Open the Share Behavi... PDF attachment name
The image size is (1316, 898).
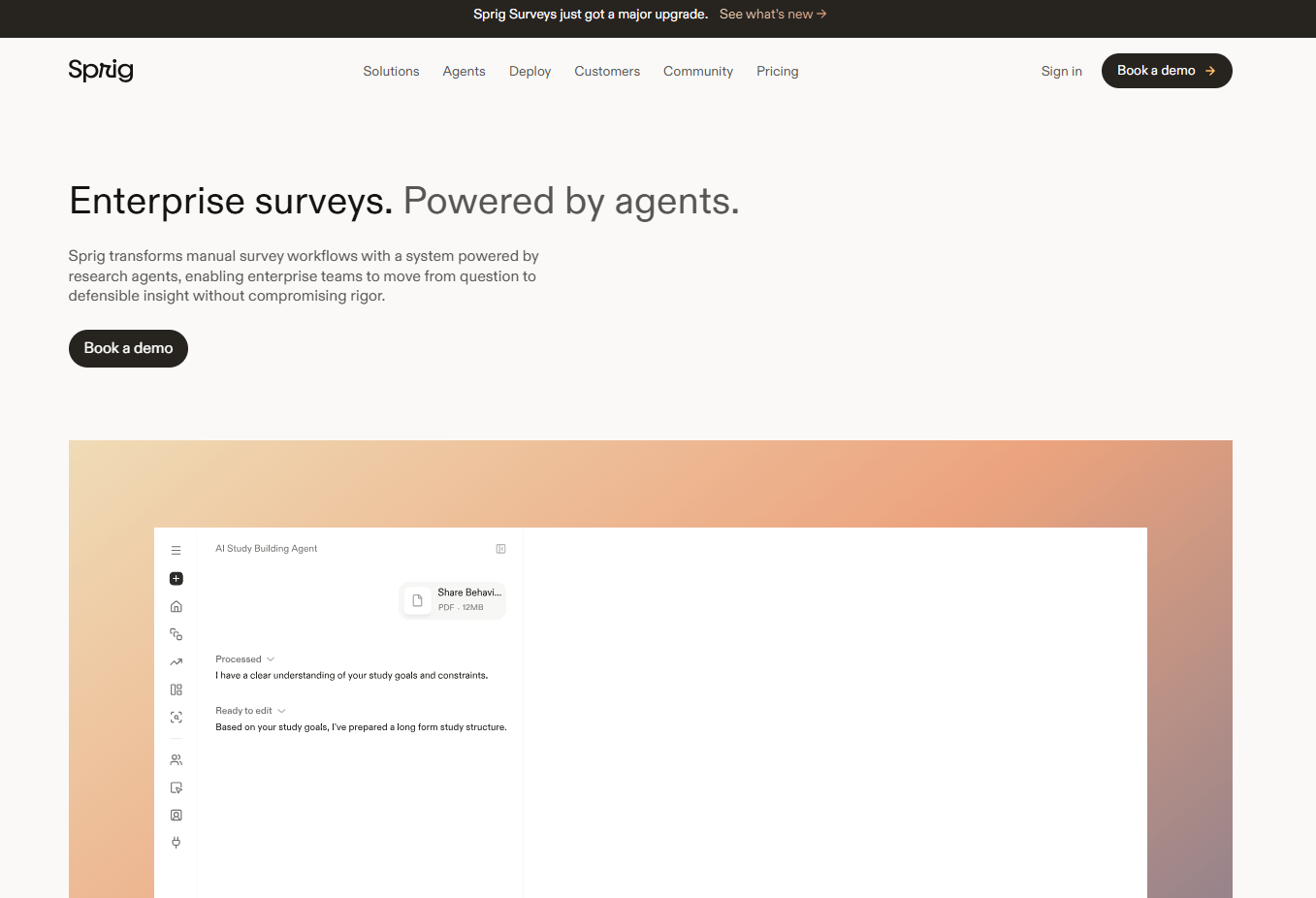(469, 593)
